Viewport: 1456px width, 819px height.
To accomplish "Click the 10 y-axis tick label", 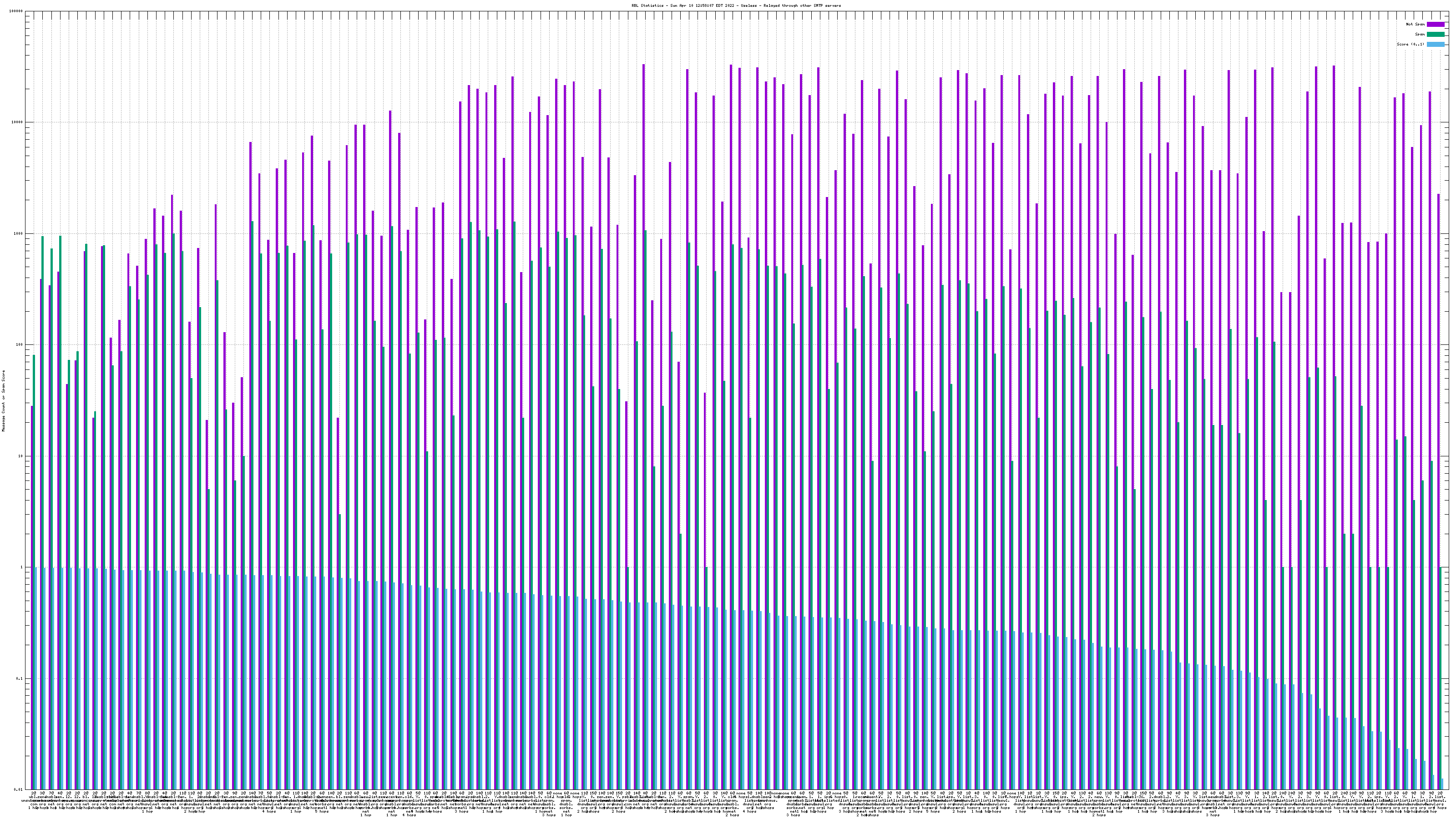I will click(21, 456).
